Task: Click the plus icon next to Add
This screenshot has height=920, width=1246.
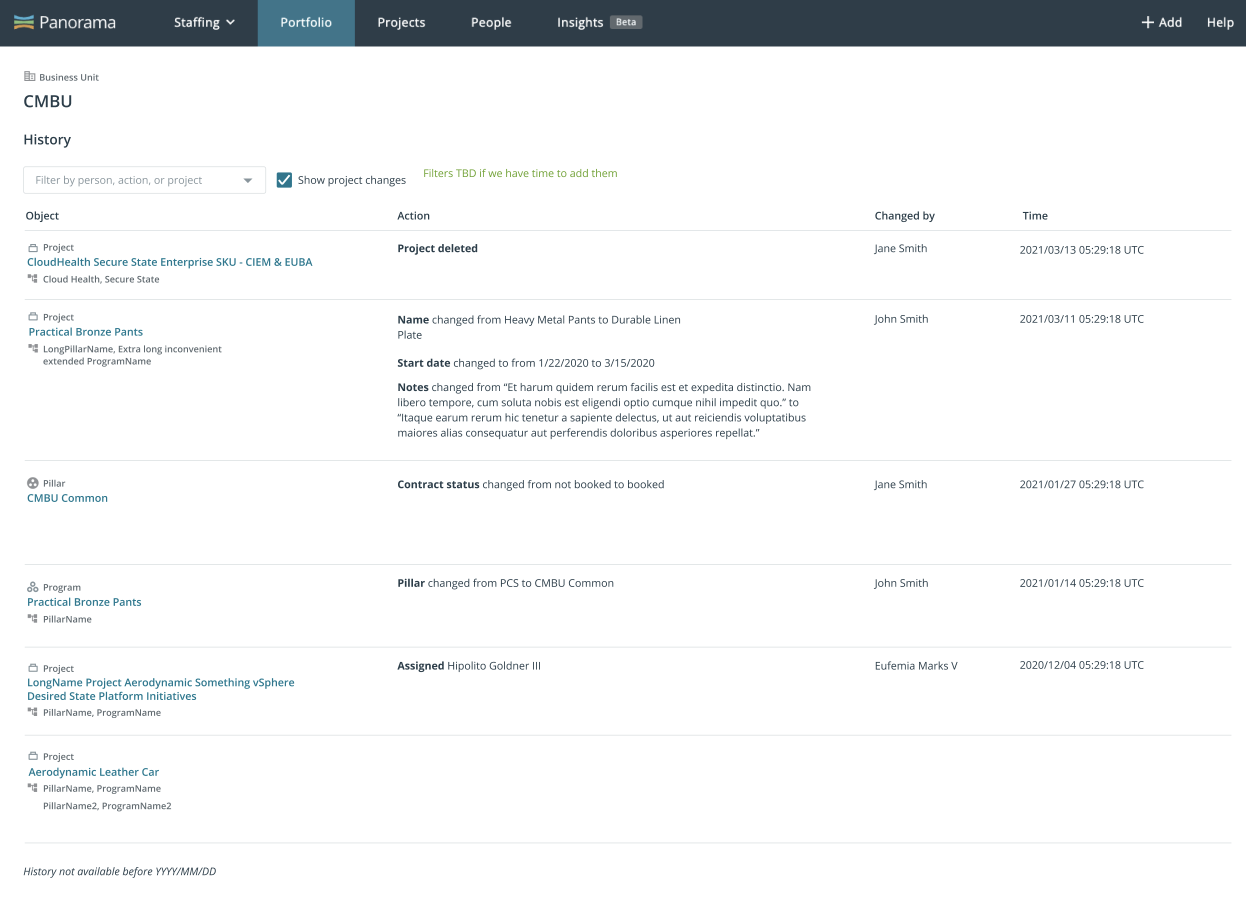Action: (x=1148, y=22)
